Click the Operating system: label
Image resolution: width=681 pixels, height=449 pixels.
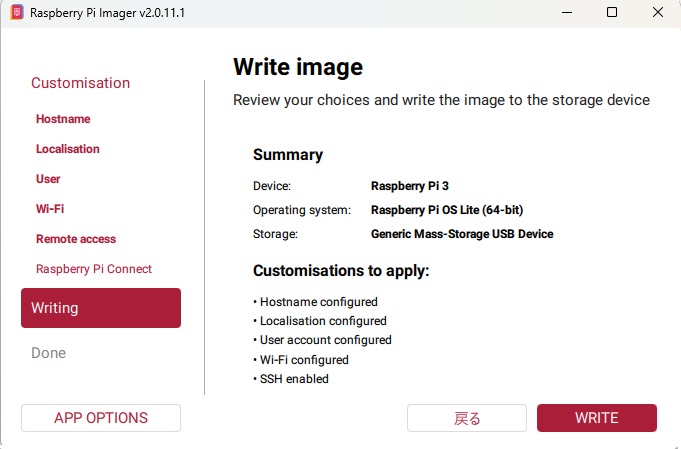point(302,210)
